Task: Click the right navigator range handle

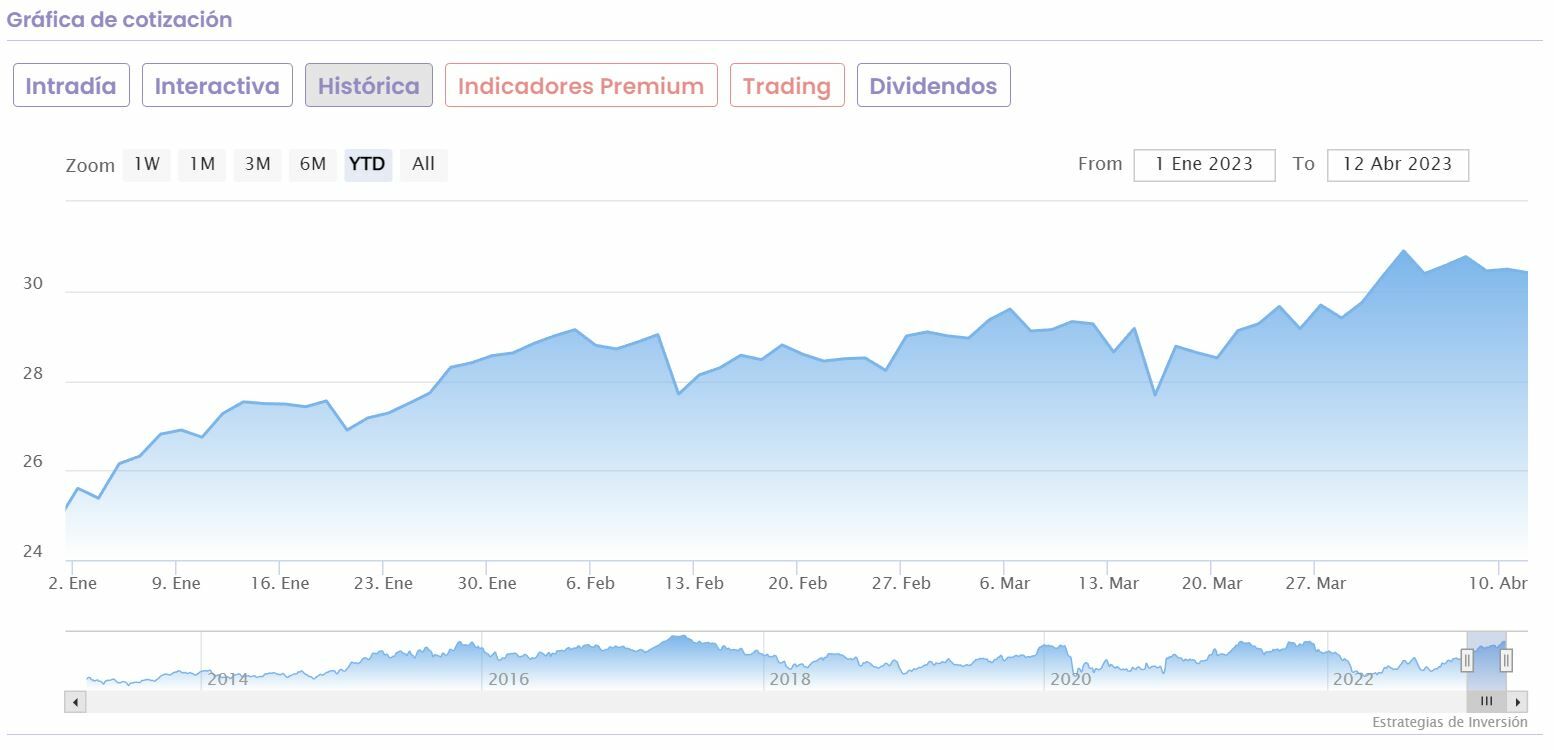Action: (x=1506, y=660)
